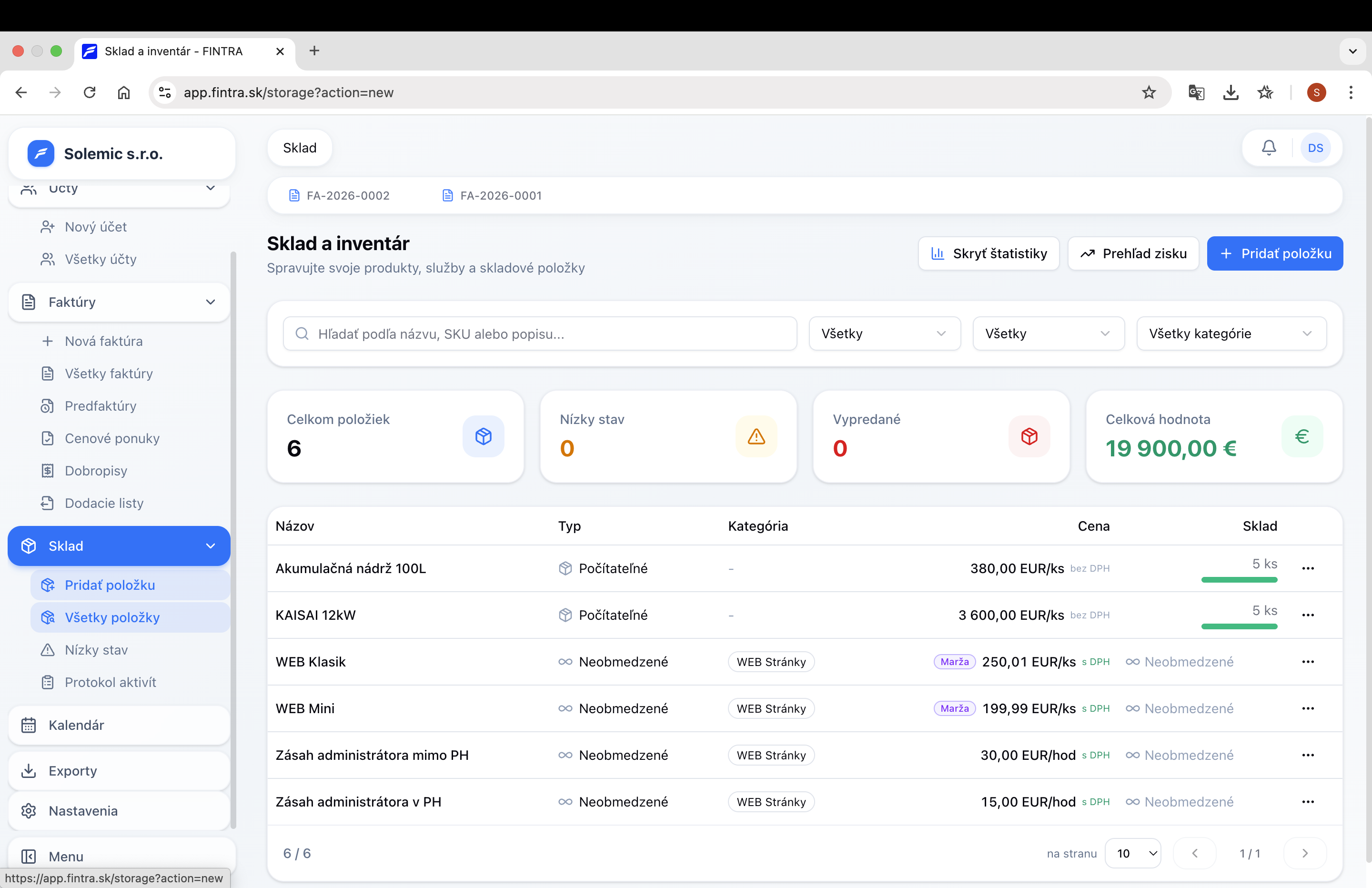Viewport: 1372px width, 888px height.
Task: Click the search magnifier in the search bar
Action: 302,333
